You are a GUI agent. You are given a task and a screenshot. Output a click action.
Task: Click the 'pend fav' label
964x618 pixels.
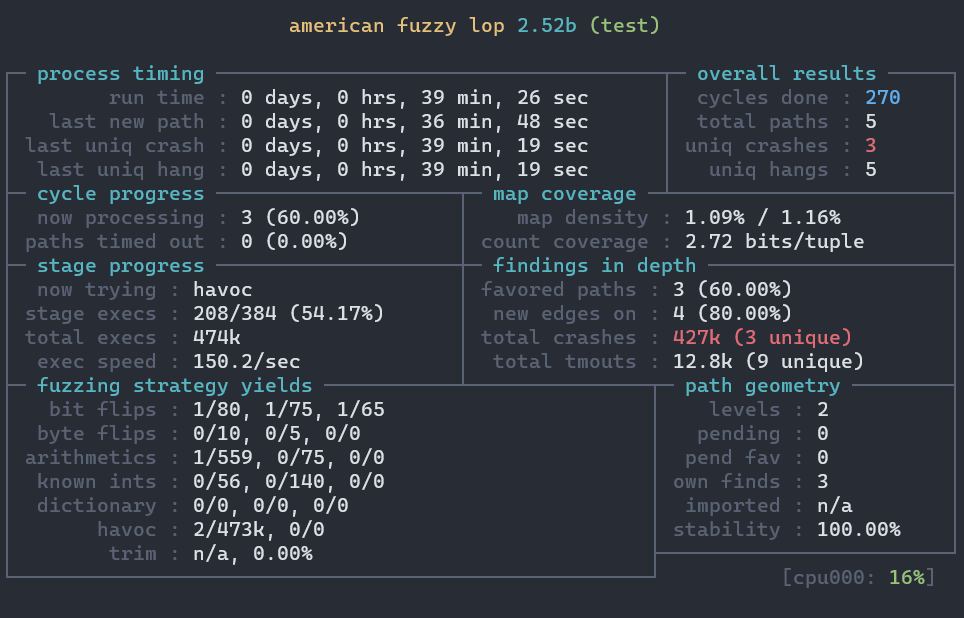732,458
